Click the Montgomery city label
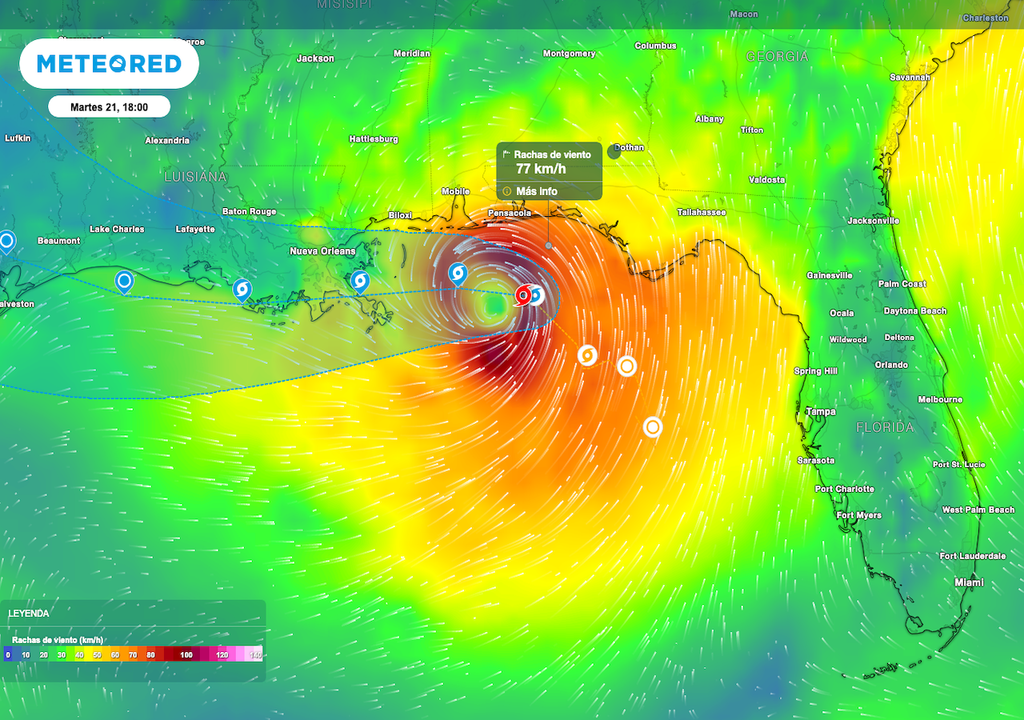 pyautogui.click(x=569, y=54)
